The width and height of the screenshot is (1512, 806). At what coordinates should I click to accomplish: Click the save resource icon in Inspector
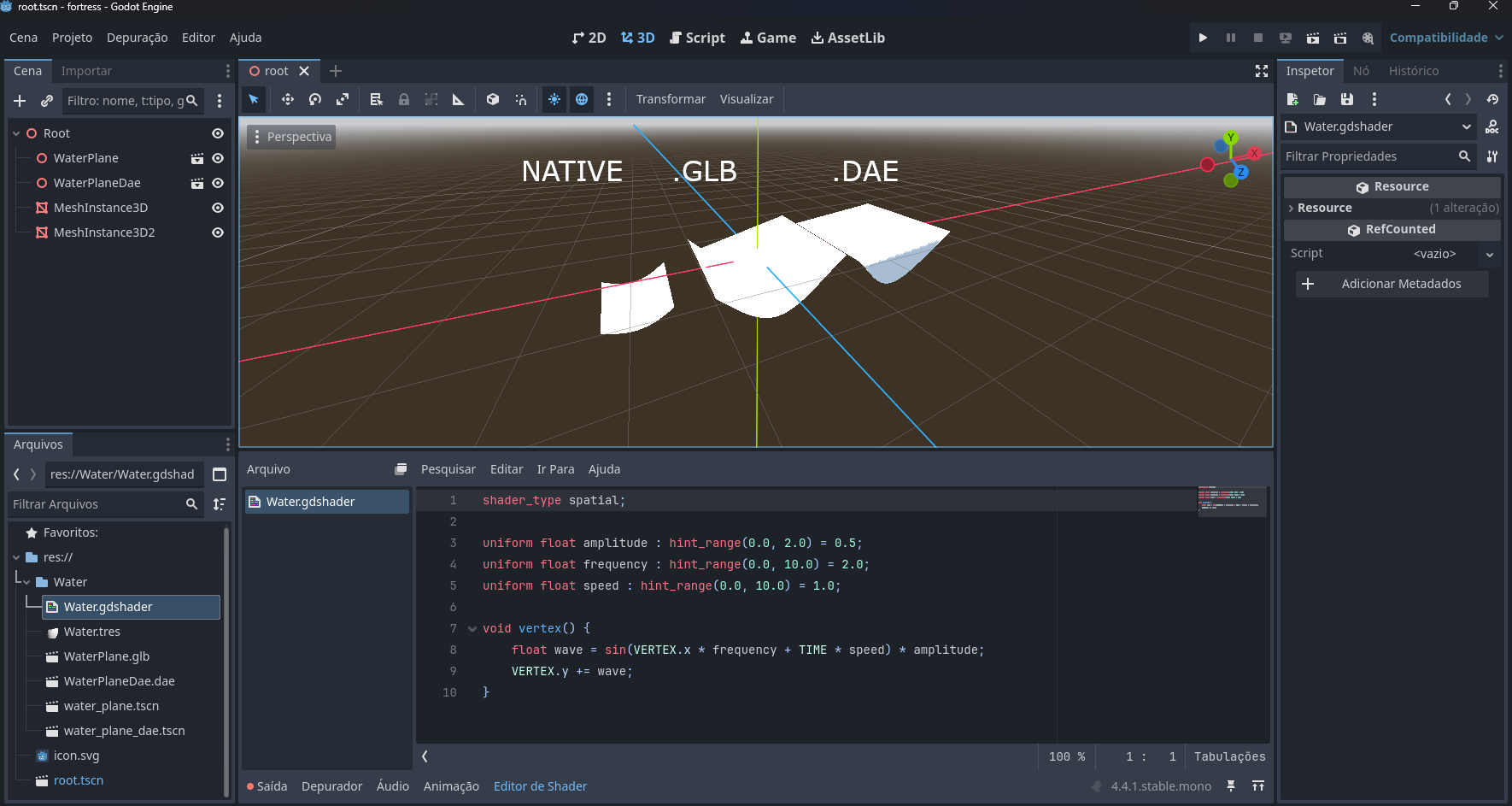1347,100
